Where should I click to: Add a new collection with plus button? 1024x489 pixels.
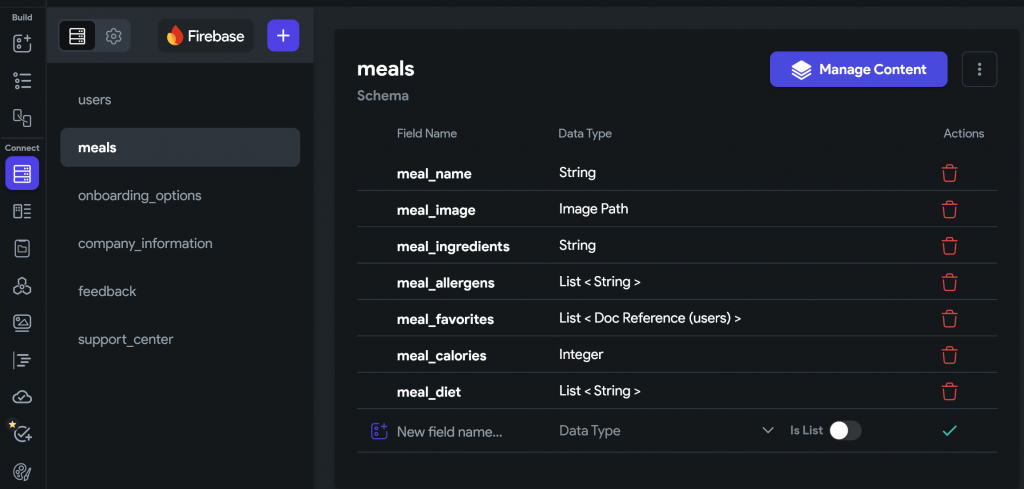pos(283,36)
